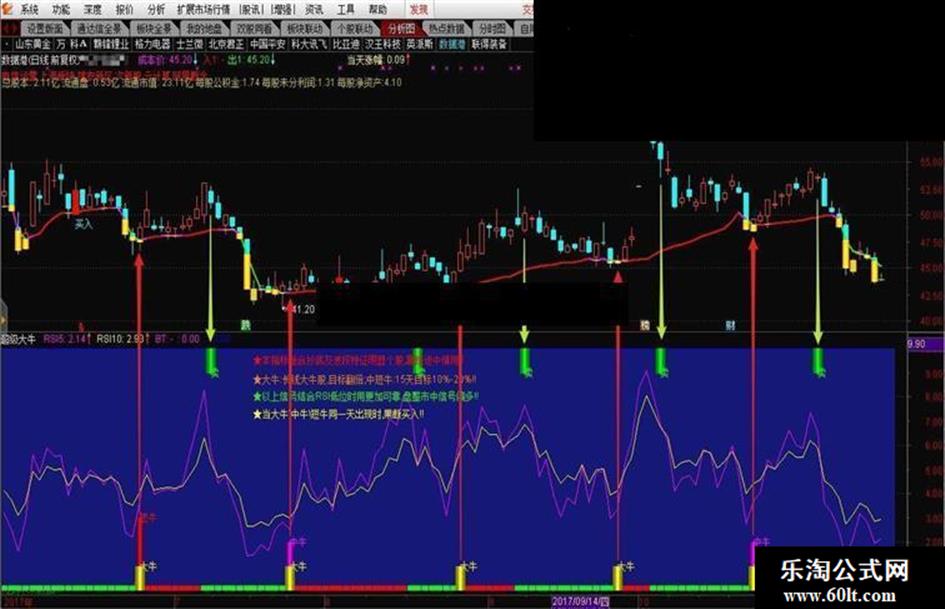Screen dimensions: 945x609
Task: Open the 工具 menu
Action: point(346,9)
